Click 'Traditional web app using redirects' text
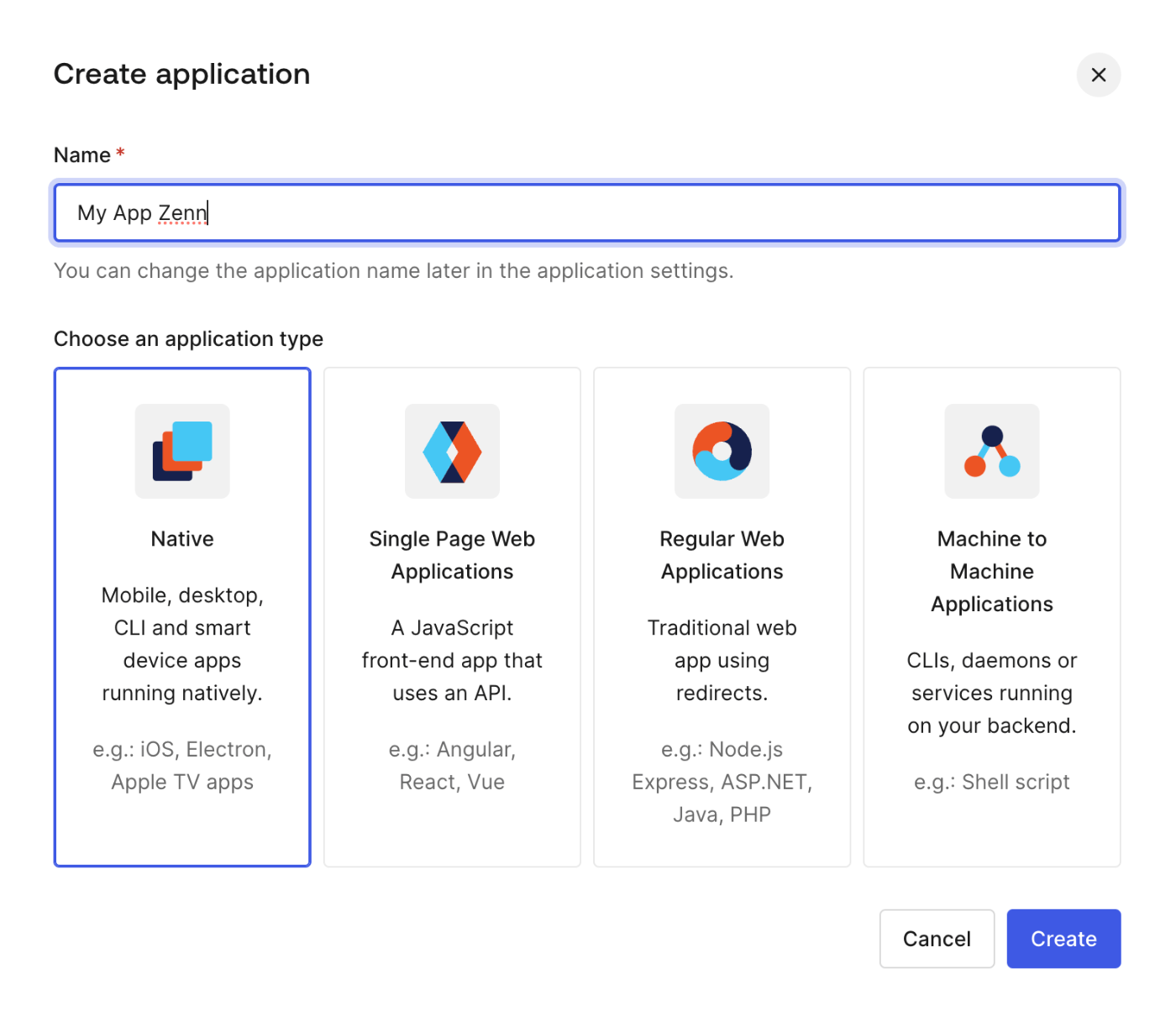 coord(722,660)
